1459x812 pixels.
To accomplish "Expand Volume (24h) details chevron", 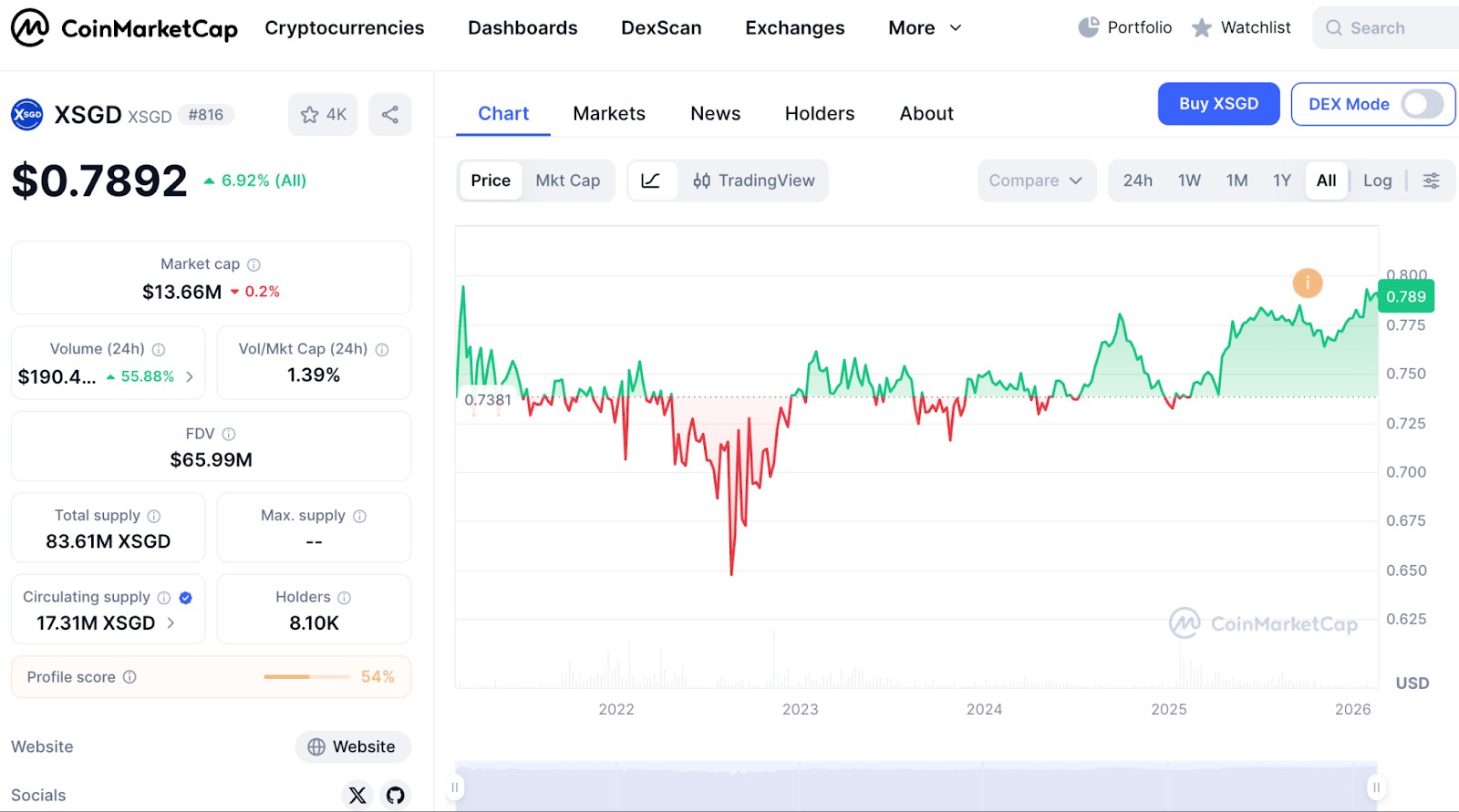I will click(x=190, y=377).
